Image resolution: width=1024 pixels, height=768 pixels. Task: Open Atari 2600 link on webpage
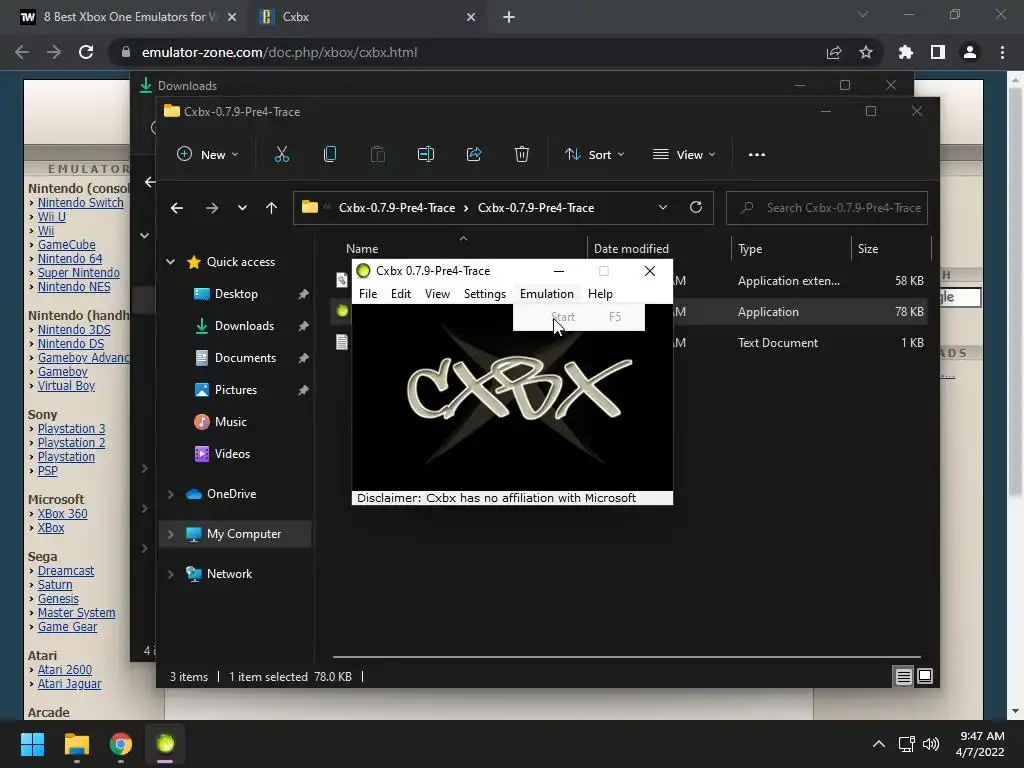click(x=65, y=669)
